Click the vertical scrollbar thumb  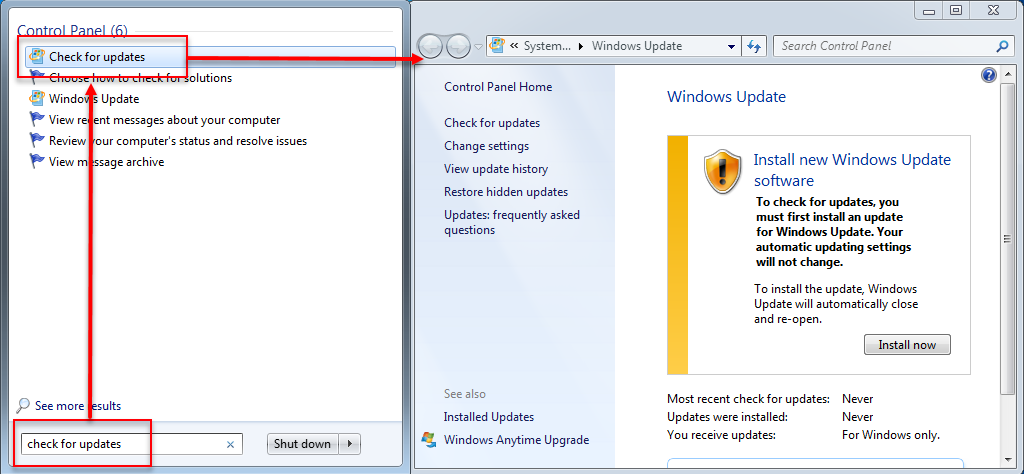pyautogui.click(x=1007, y=238)
